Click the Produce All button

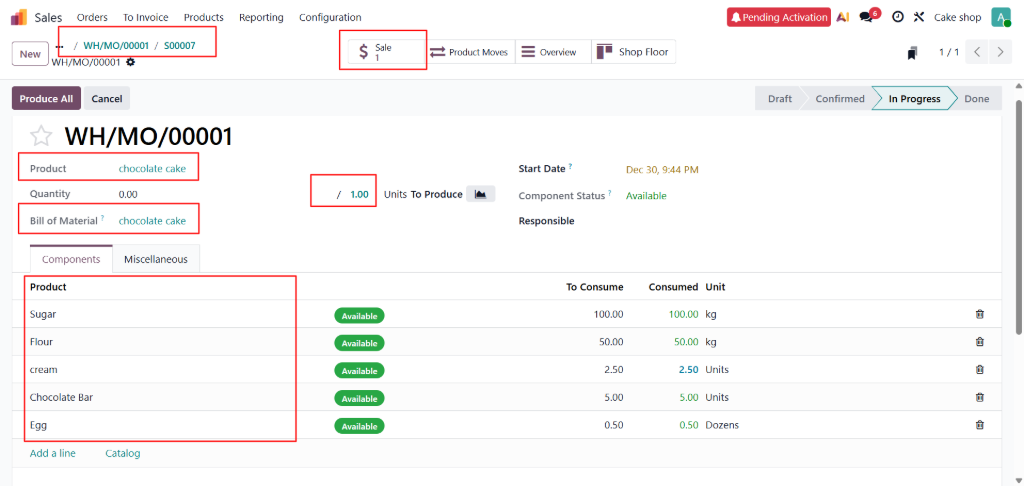point(46,99)
